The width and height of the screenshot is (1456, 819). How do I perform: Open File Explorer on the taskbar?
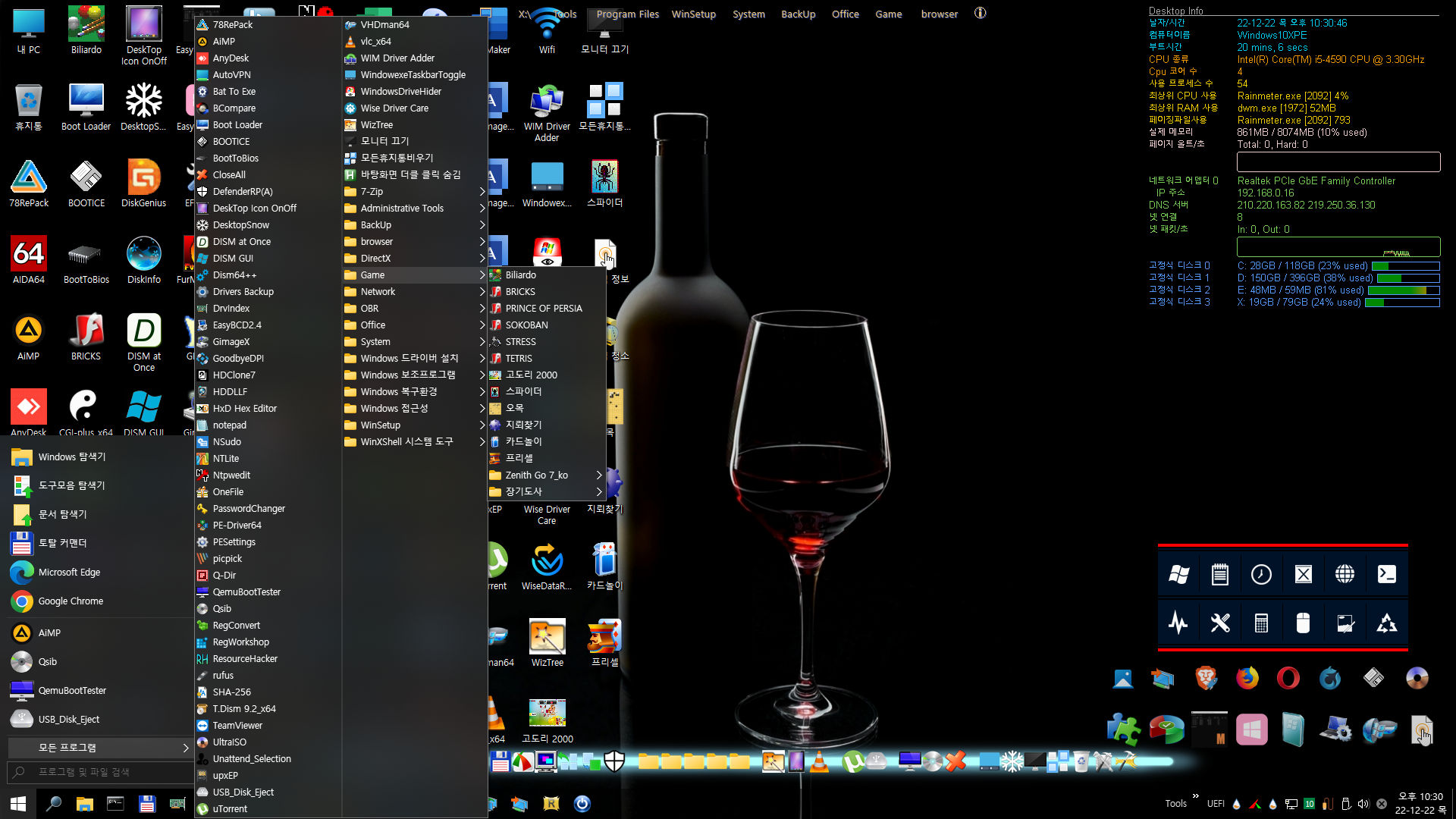(84, 804)
